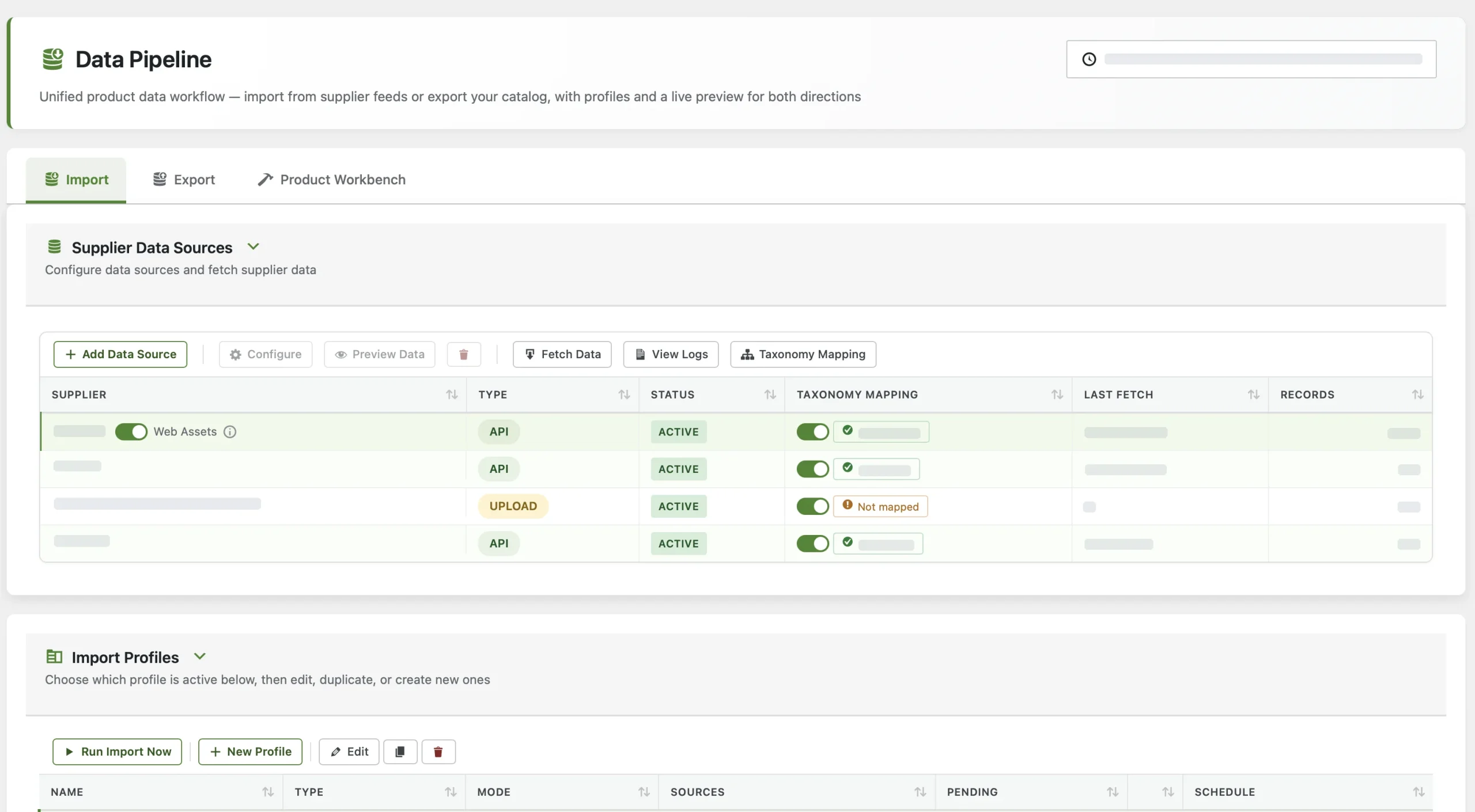1475x812 pixels.
Task: Click the info icon next to Web Assets
Action: 230,432
